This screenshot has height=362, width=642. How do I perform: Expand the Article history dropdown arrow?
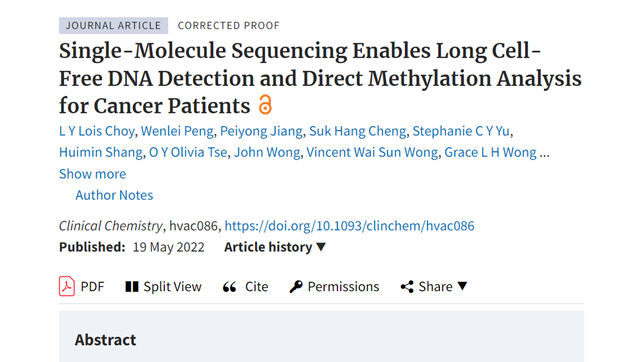321,247
